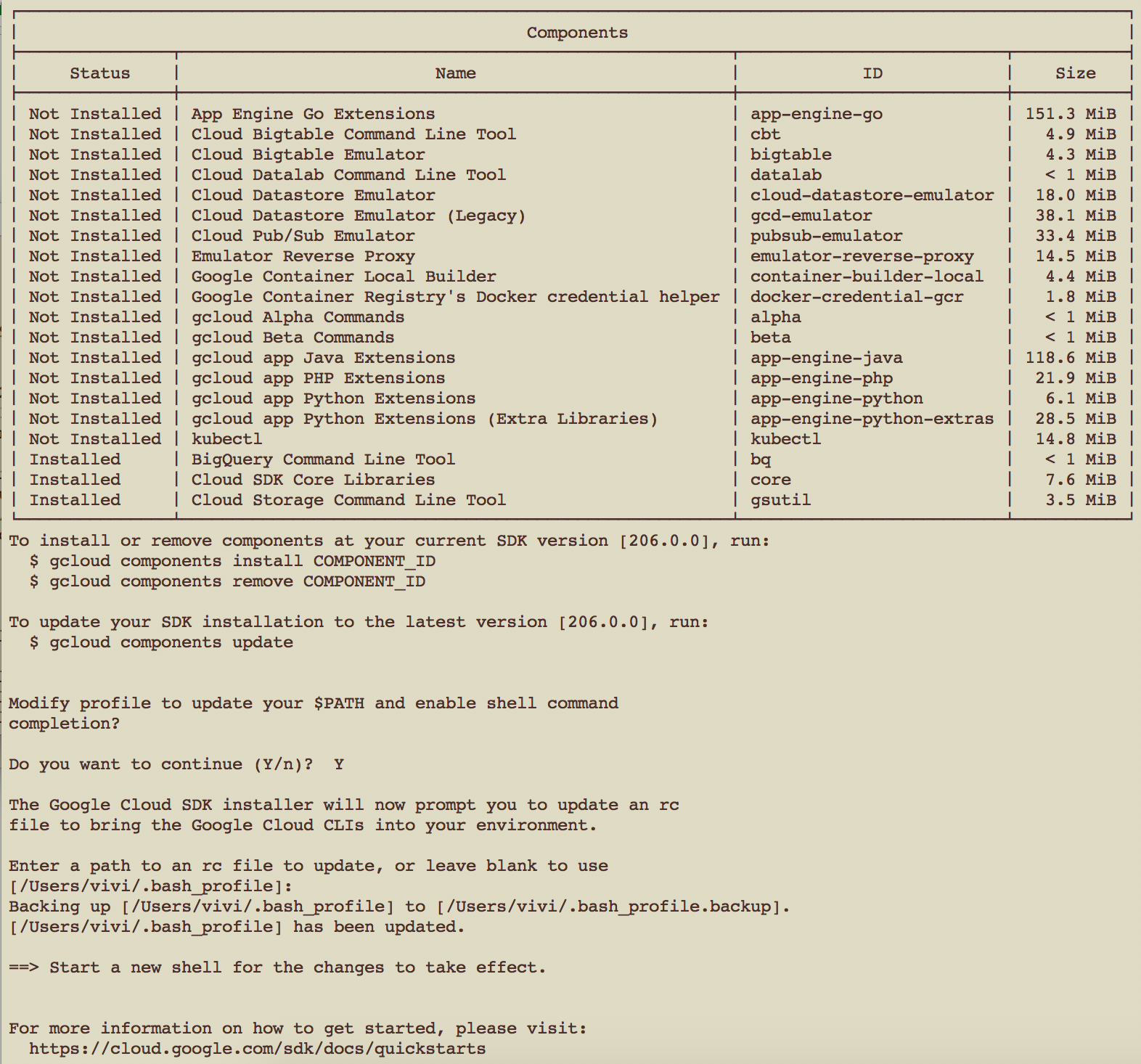Screen dimensions: 1141x1064
Task: Click 'Cloud Pub/Sub Emulator' name
Action: [303, 236]
